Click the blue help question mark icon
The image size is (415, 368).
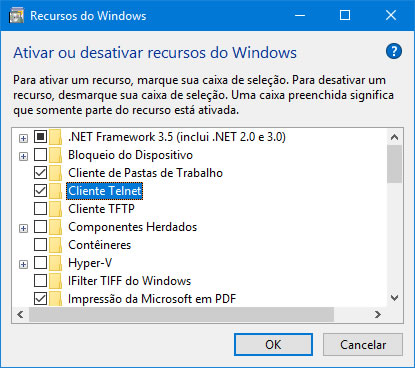click(x=394, y=51)
